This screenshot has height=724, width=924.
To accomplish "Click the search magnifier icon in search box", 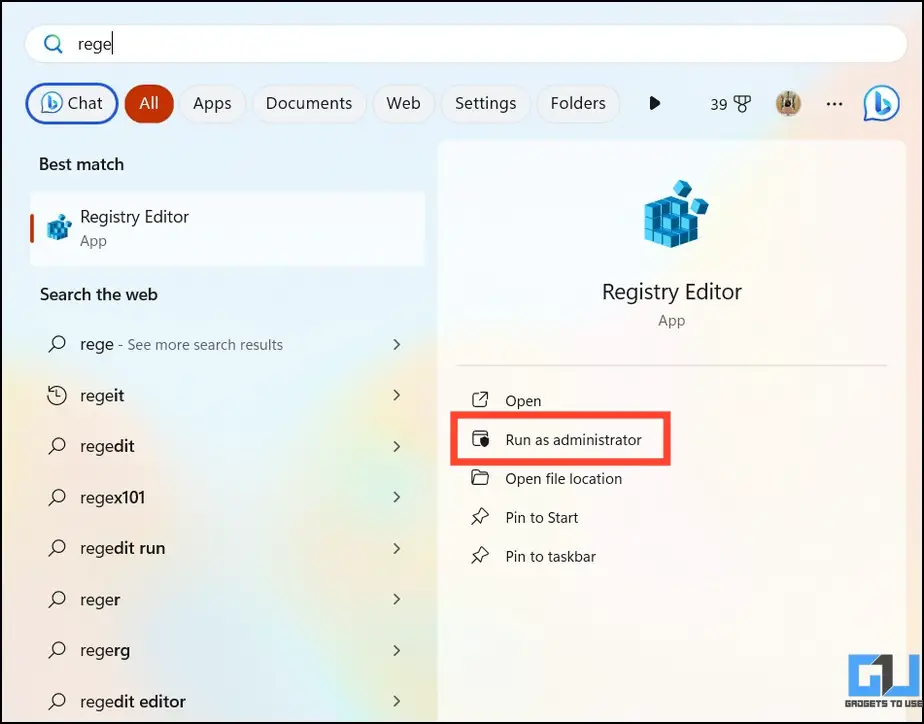I will click(53, 44).
